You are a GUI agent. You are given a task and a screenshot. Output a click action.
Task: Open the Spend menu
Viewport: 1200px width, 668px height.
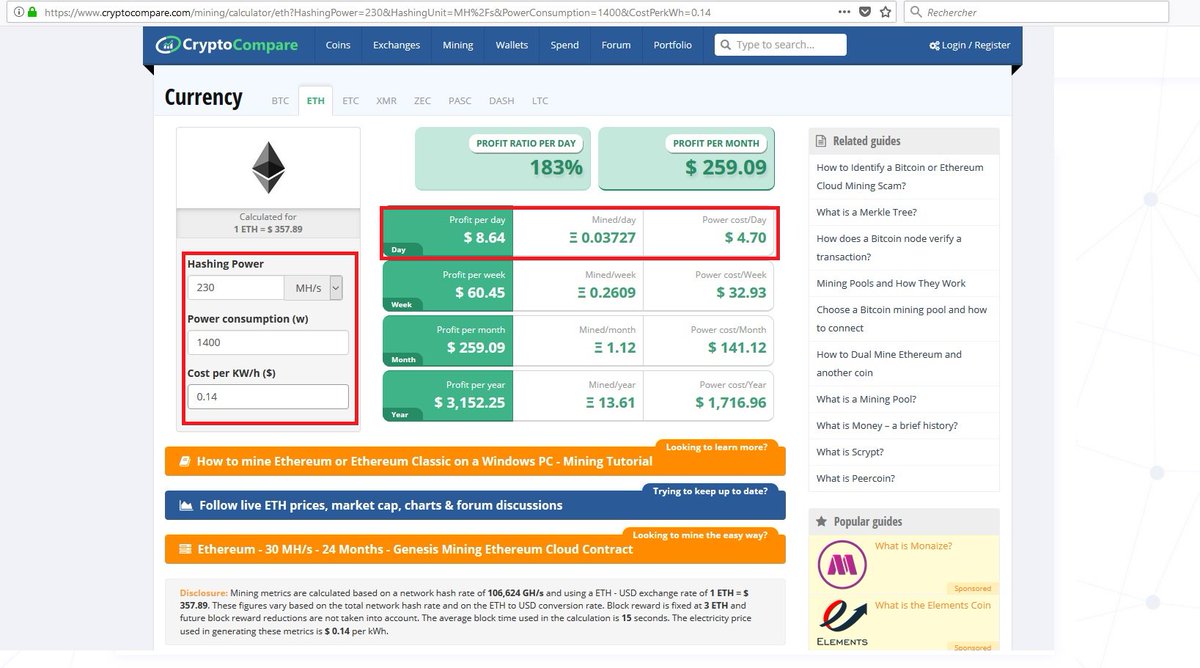(564, 45)
